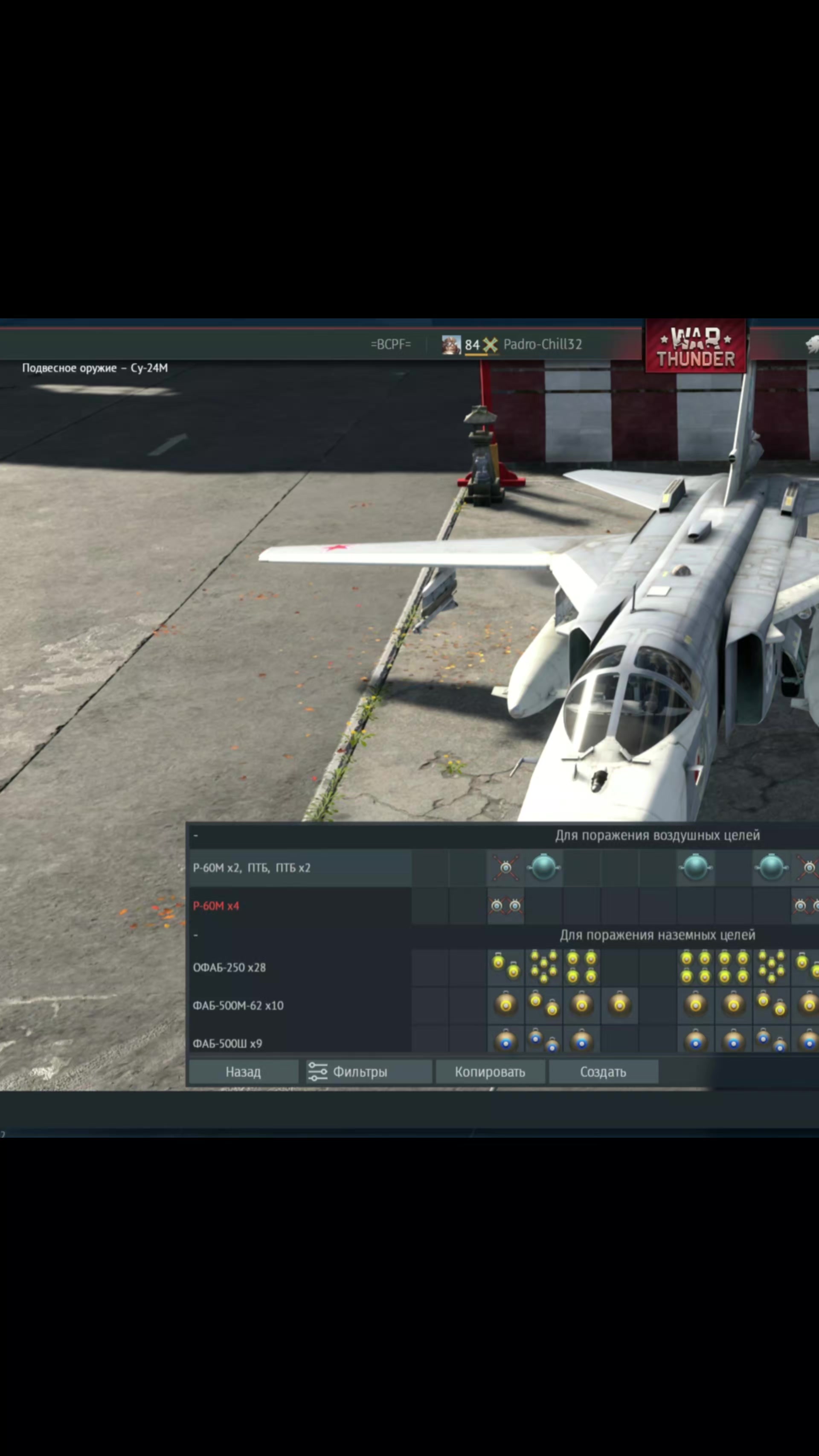Select the left two-bomb ФАБ-500Ш icon
This screenshot has height=1456, width=819.
point(544,1040)
